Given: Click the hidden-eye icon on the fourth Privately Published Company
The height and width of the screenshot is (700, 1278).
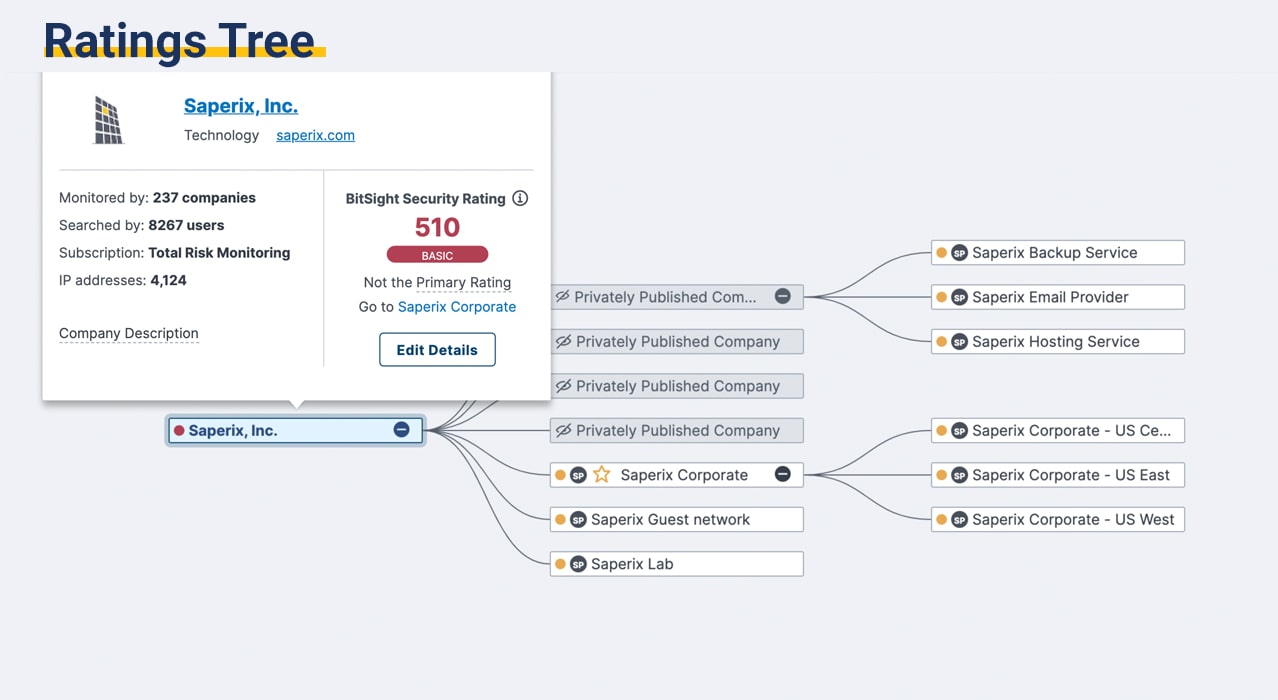Looking at the screenshot, I should click(563, 431).
